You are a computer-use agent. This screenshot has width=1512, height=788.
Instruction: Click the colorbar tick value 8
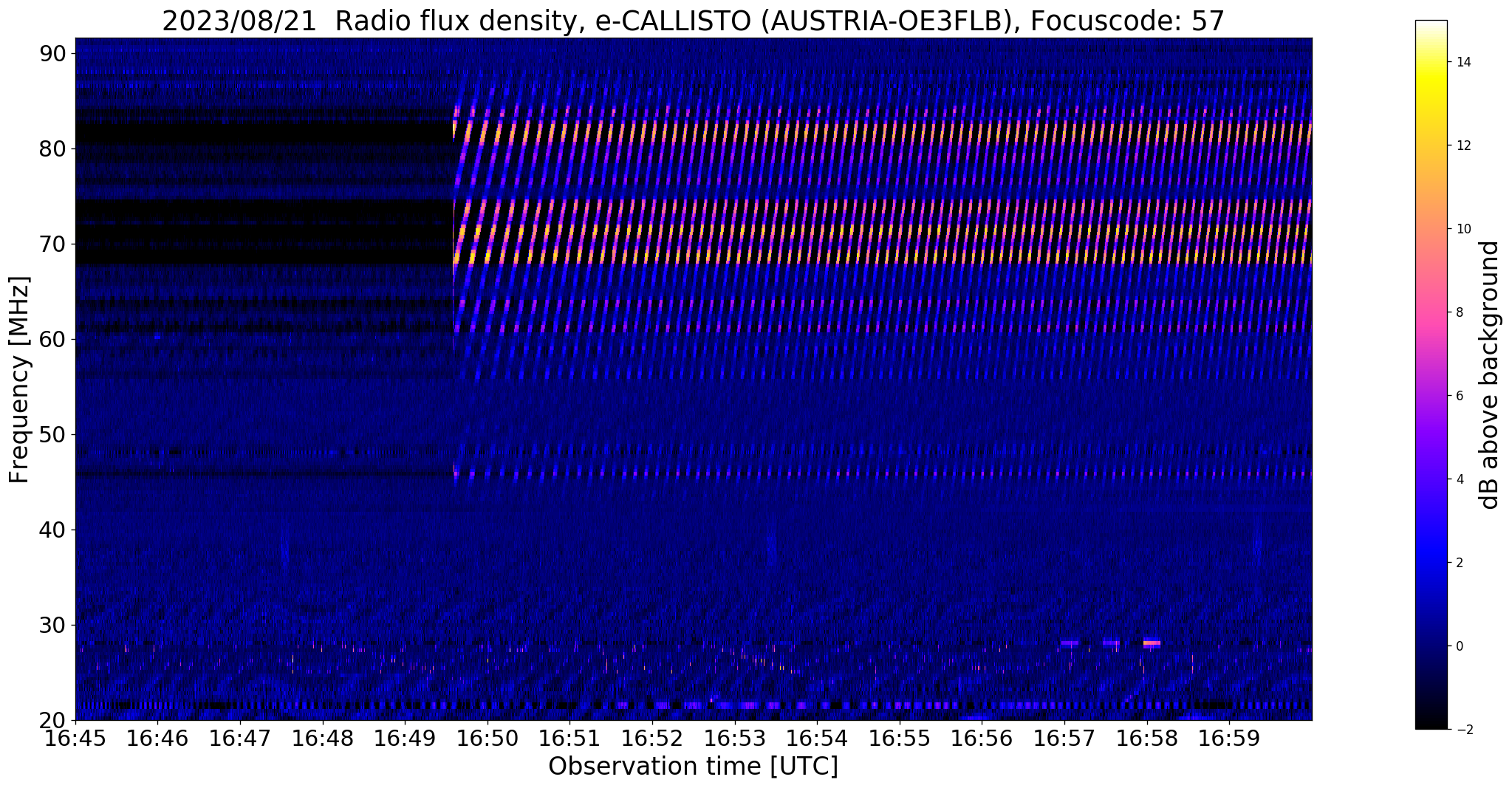click(x=1459, y=312)
